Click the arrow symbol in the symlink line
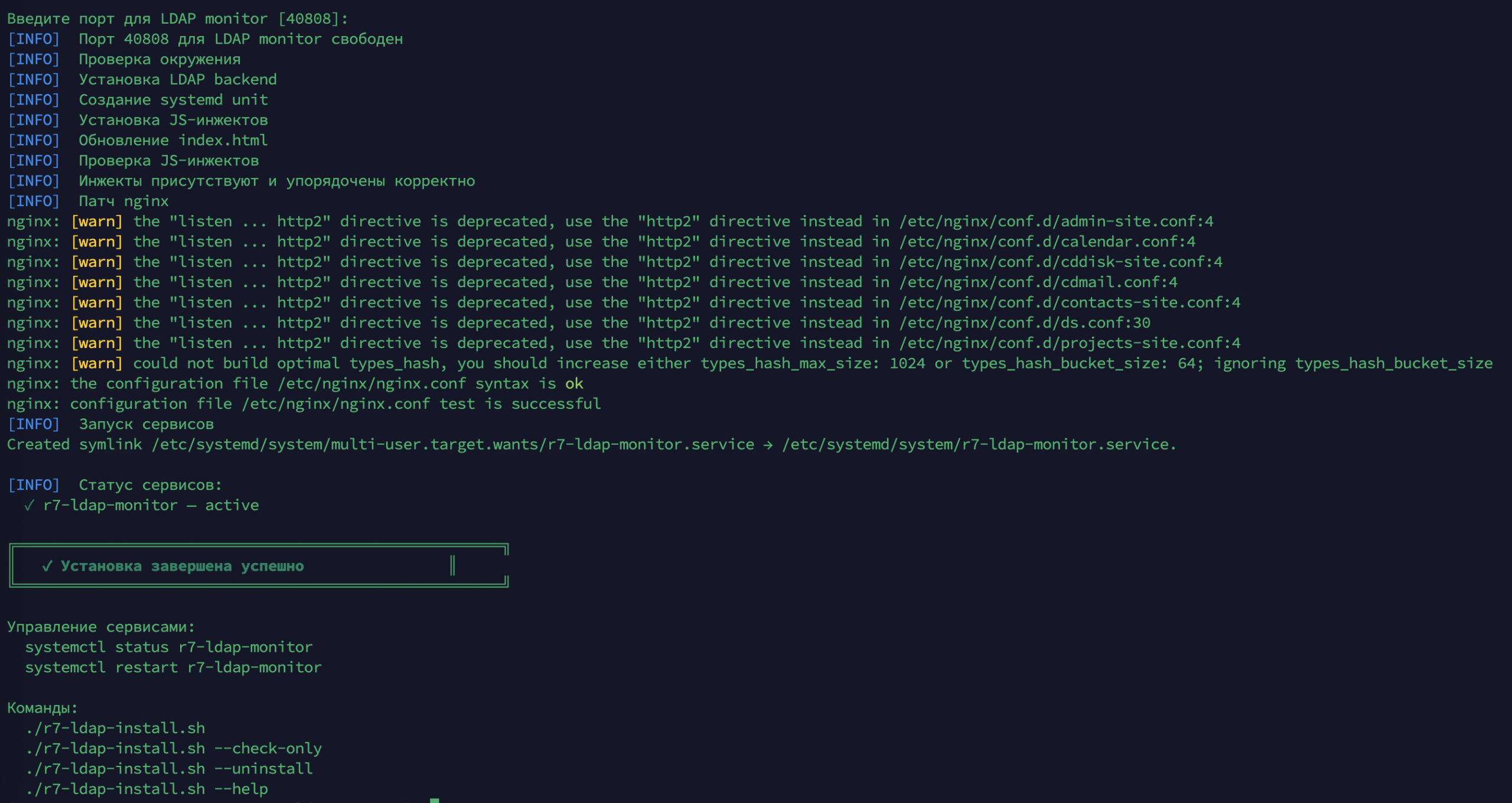This screenshot has width=1512, height=803. (x=768, y=444)
